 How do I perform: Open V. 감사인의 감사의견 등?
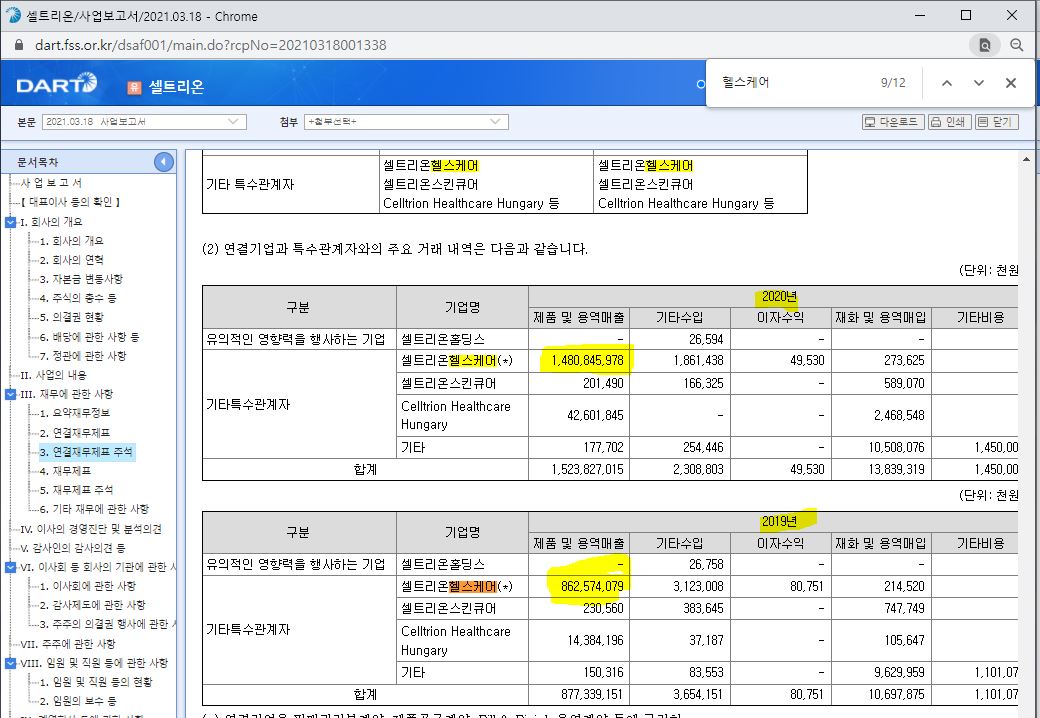coord(72,548)
